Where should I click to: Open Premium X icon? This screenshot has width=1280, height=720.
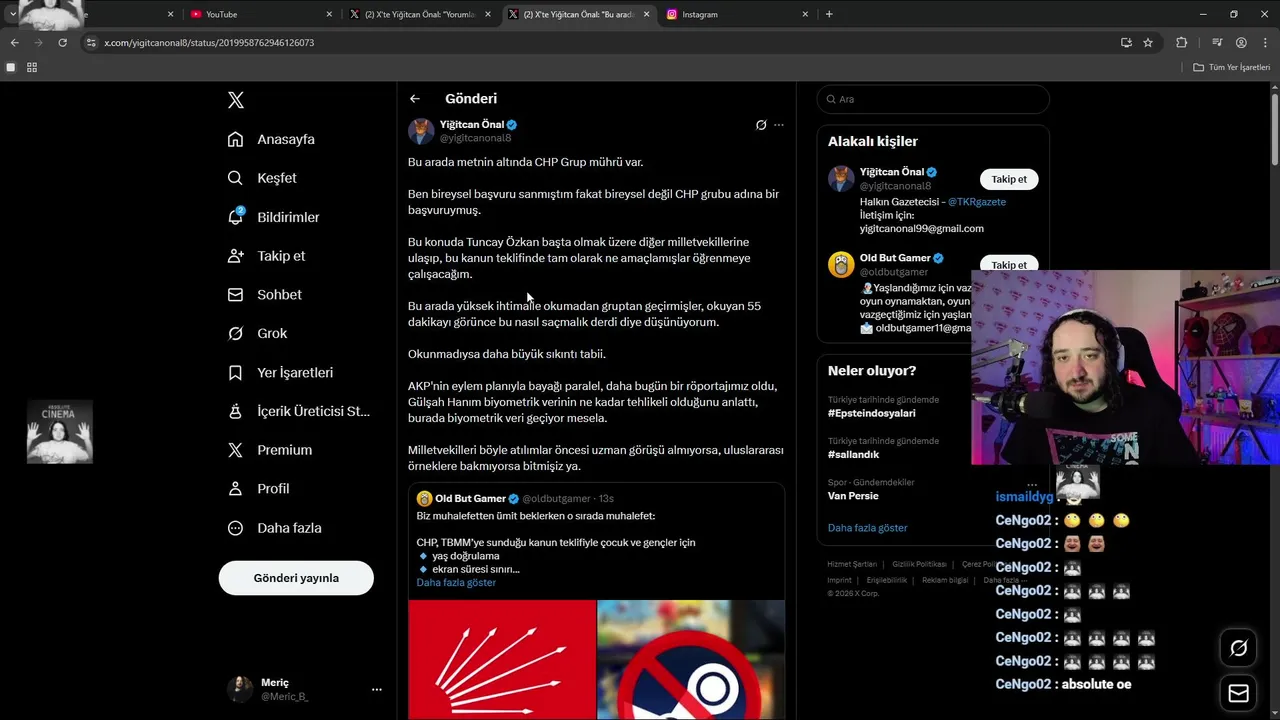[x=235, y=450]
